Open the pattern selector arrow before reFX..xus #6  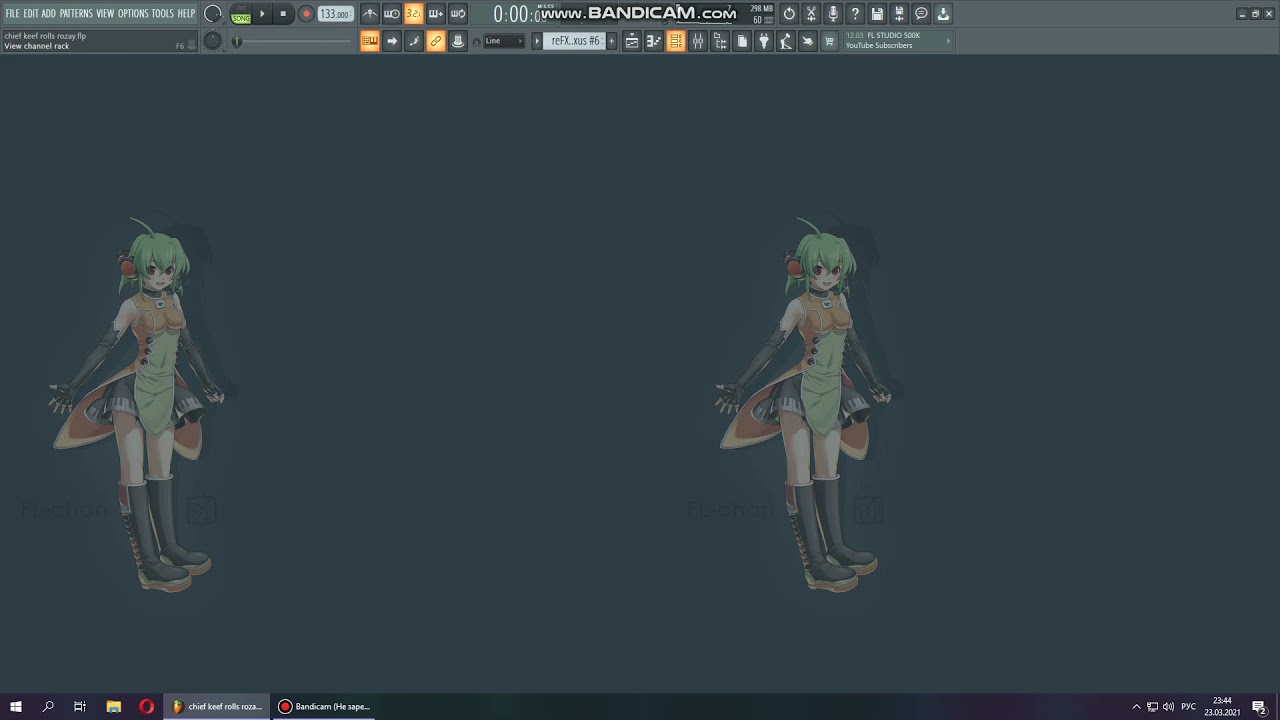click(537, 41)
